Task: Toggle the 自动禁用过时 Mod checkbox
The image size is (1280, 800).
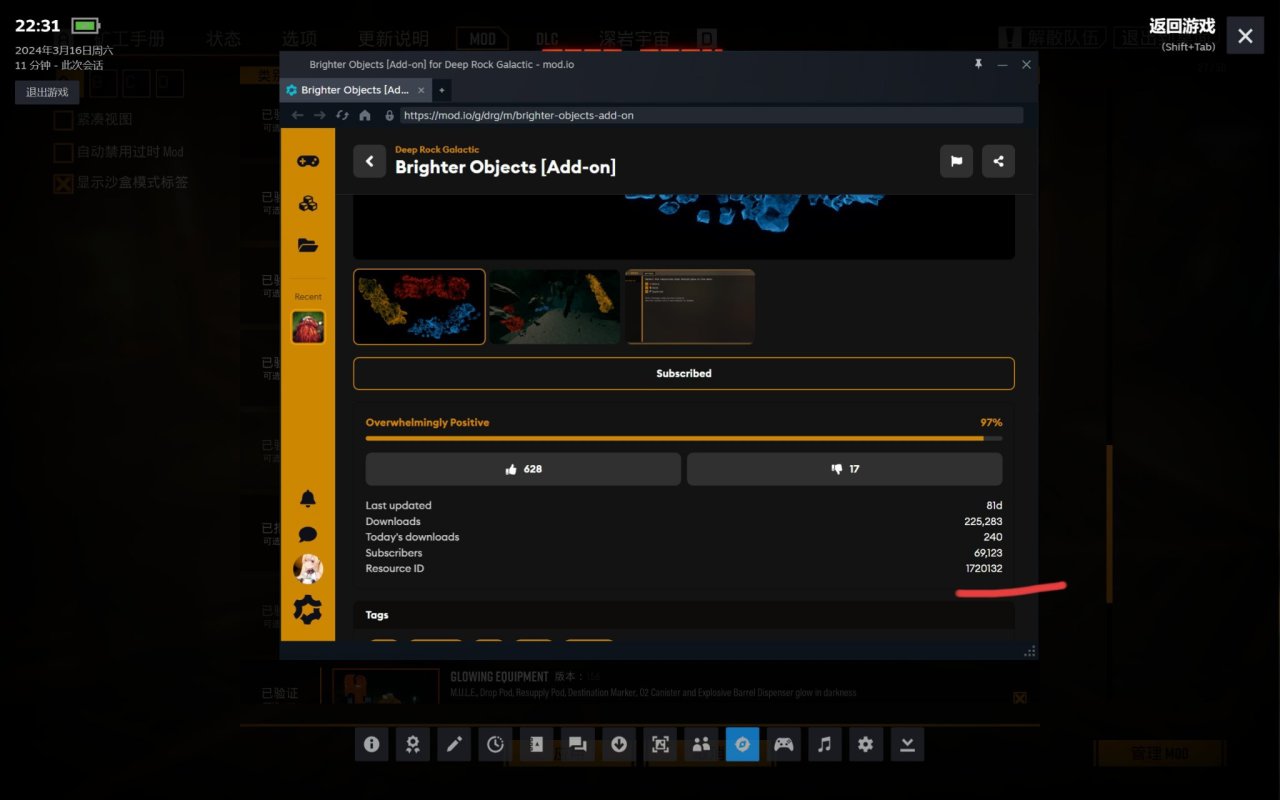Action: coord(63,152)
